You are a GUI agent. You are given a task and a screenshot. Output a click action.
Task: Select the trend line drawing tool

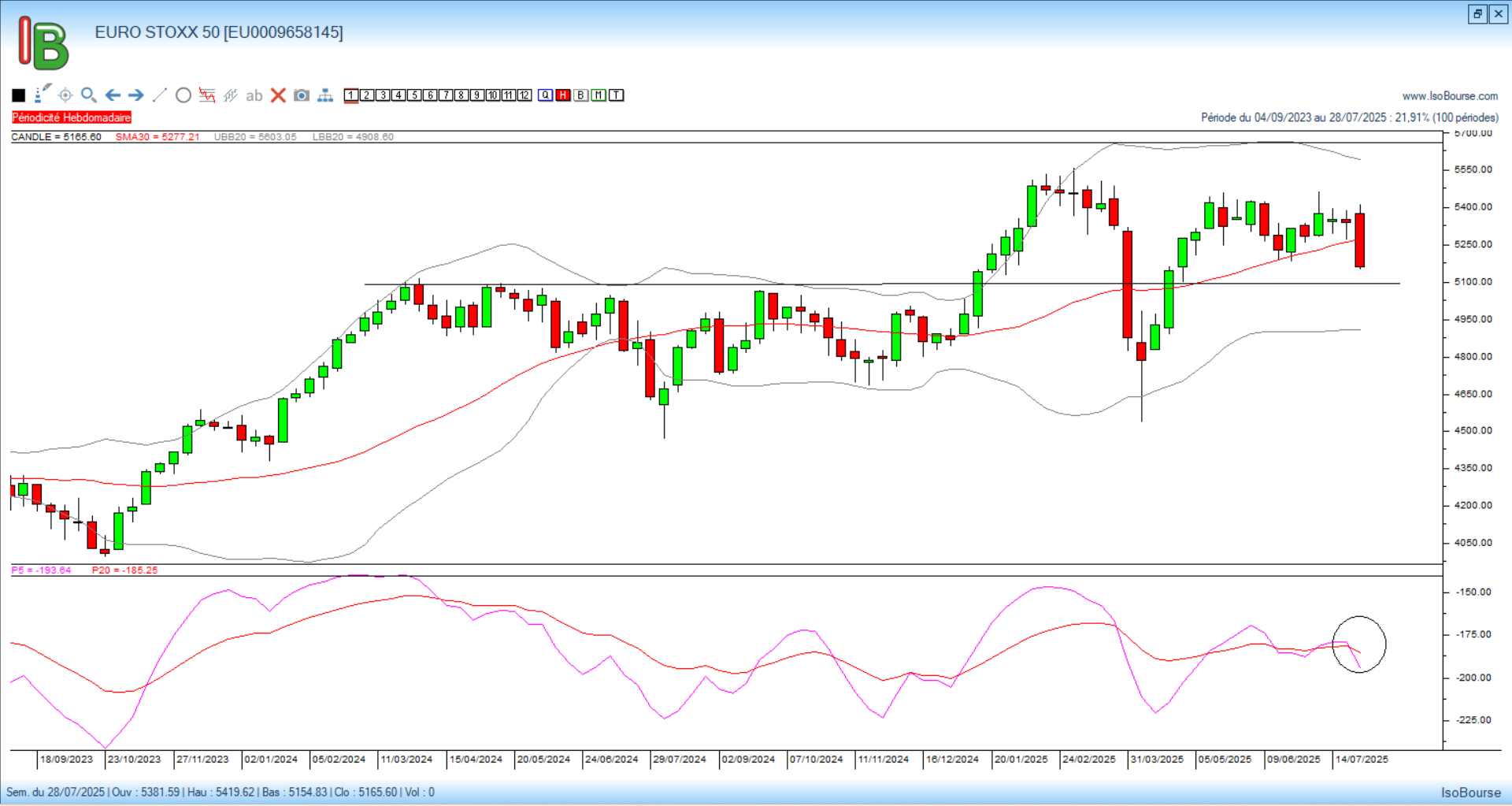pos(160,95)
